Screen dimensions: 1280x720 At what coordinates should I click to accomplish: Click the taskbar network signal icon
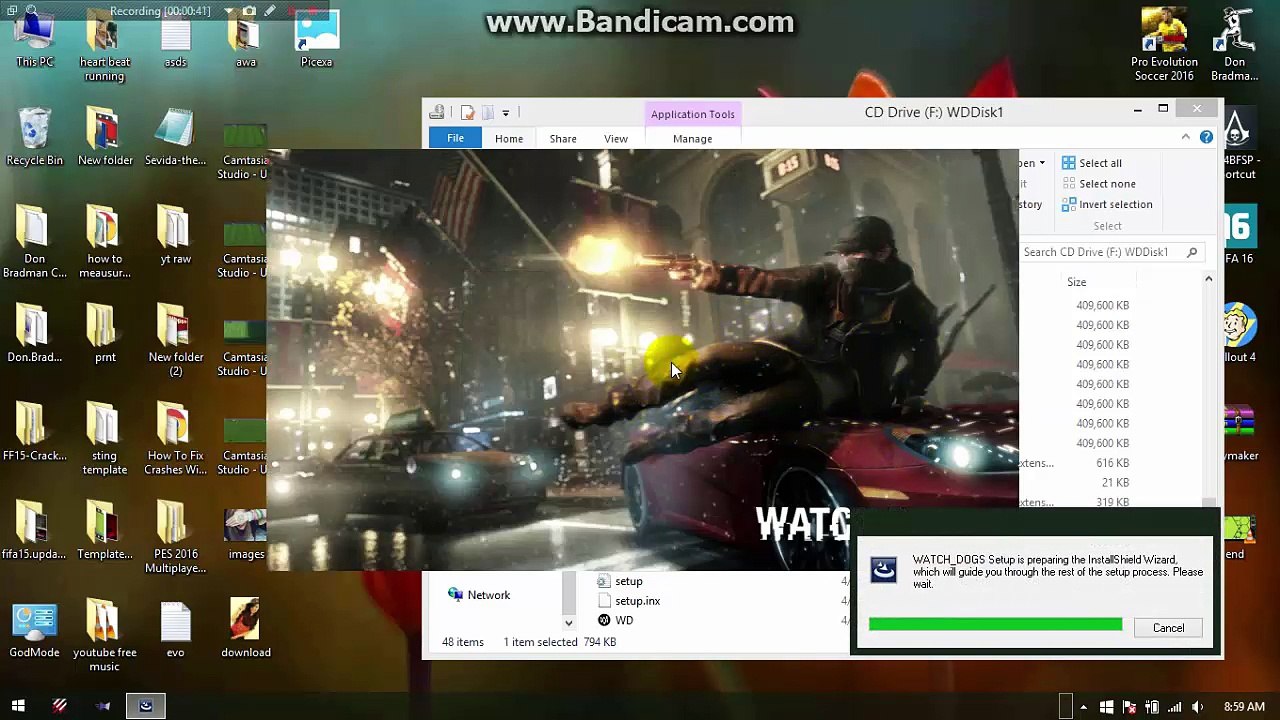(x=1175, y=708)
